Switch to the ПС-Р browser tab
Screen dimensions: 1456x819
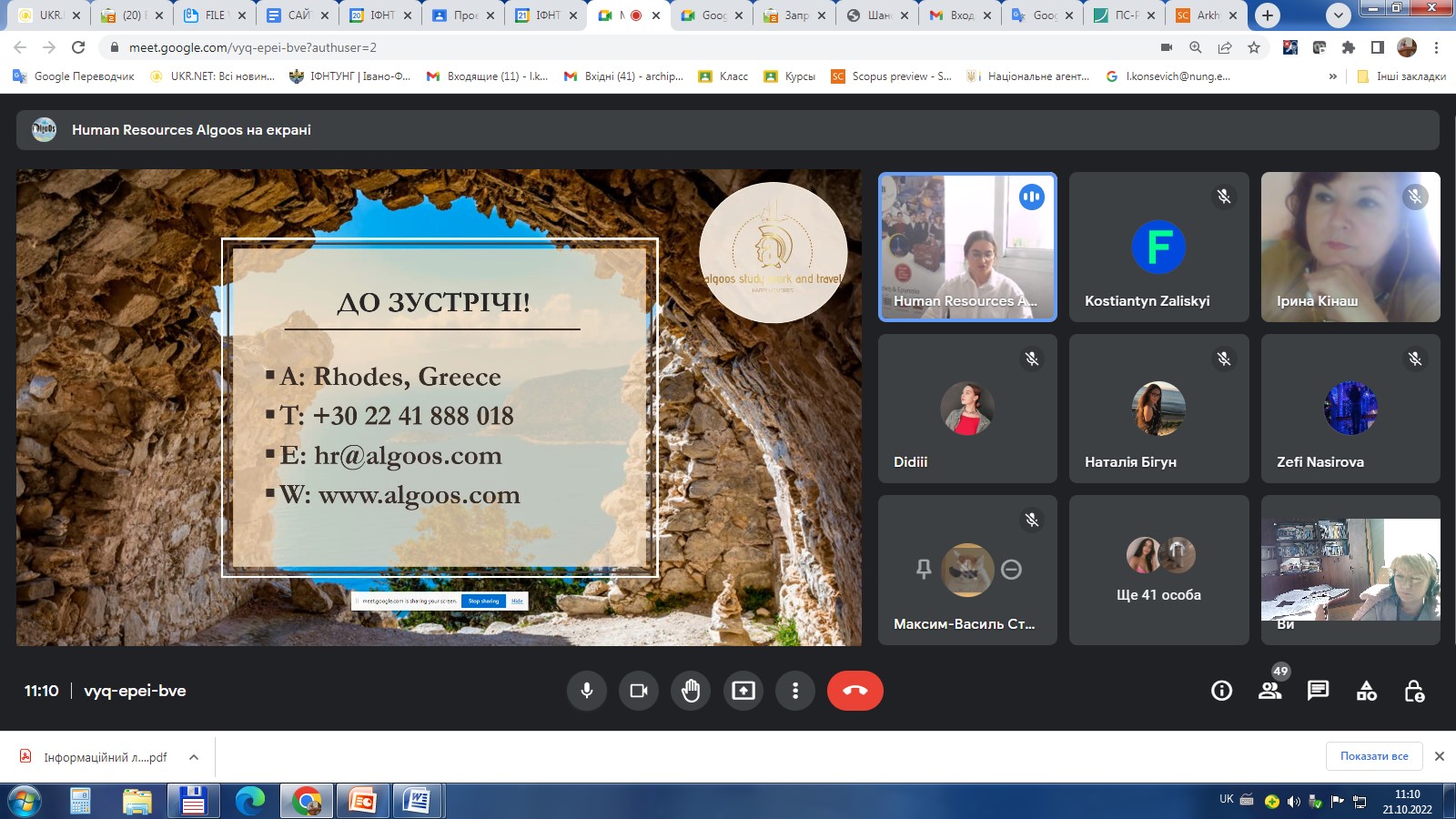[1125, 15]
